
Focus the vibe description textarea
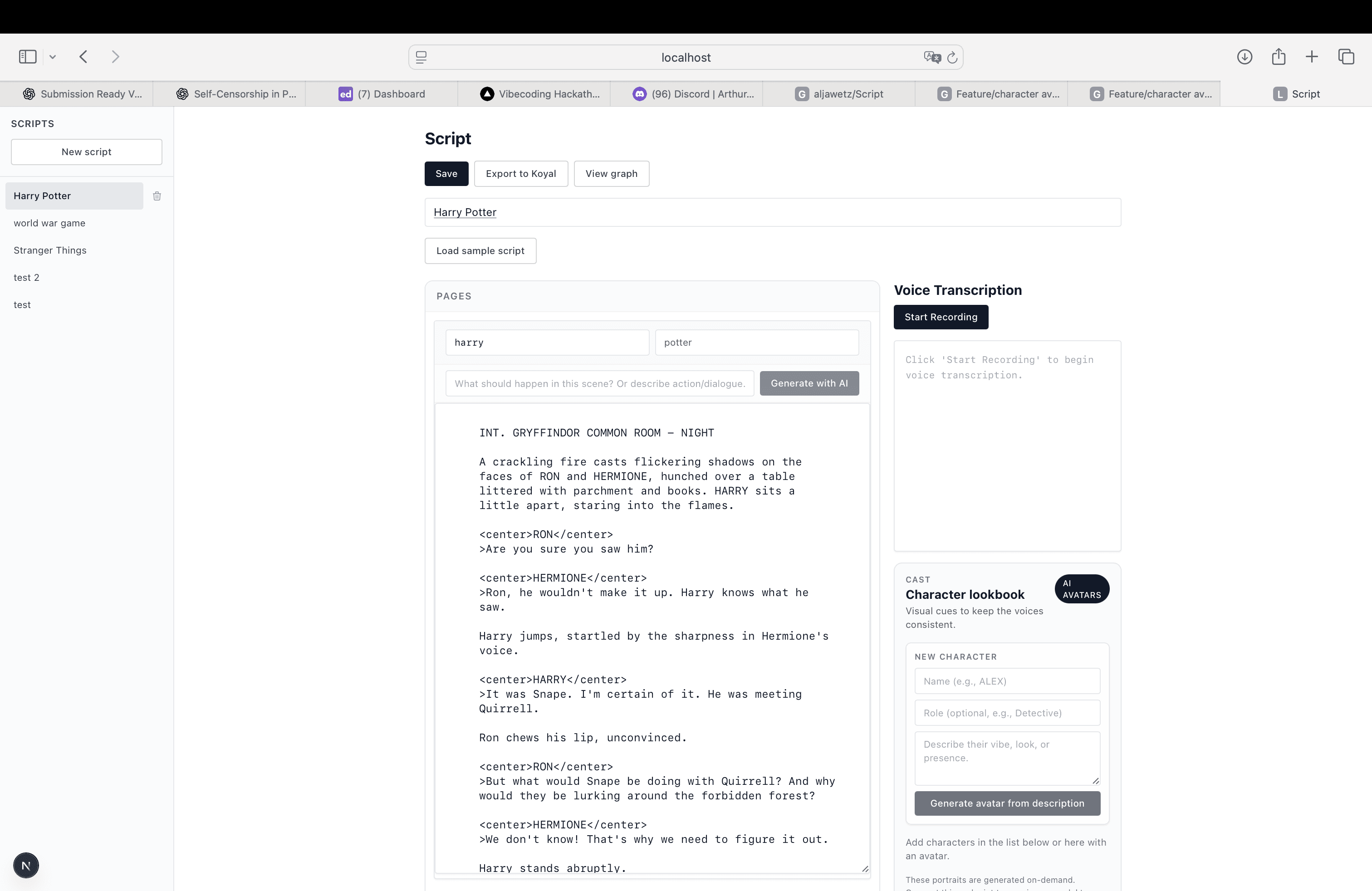[1007, 758]
